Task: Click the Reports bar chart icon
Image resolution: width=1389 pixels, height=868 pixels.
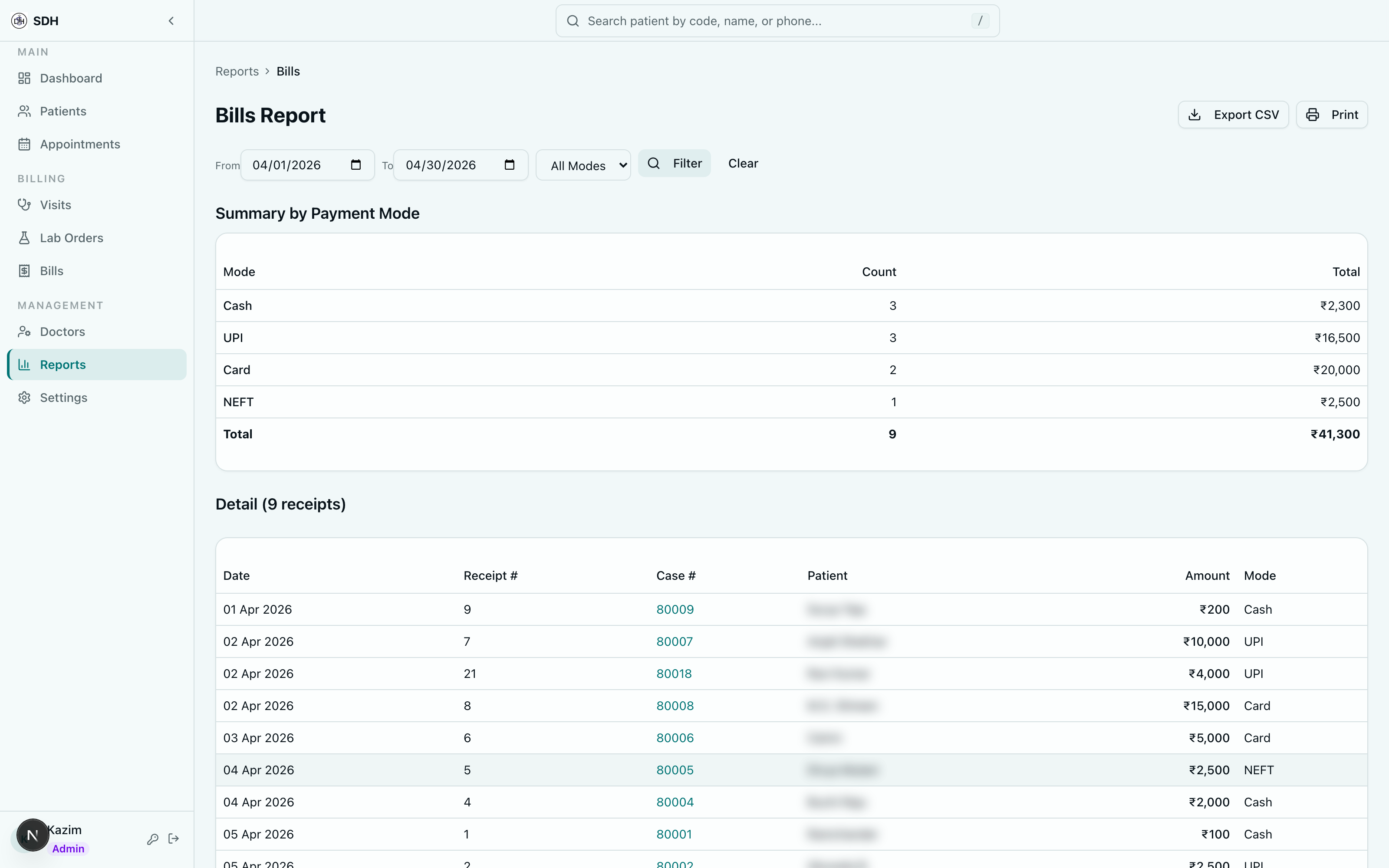Action: [x=24, y=365]
